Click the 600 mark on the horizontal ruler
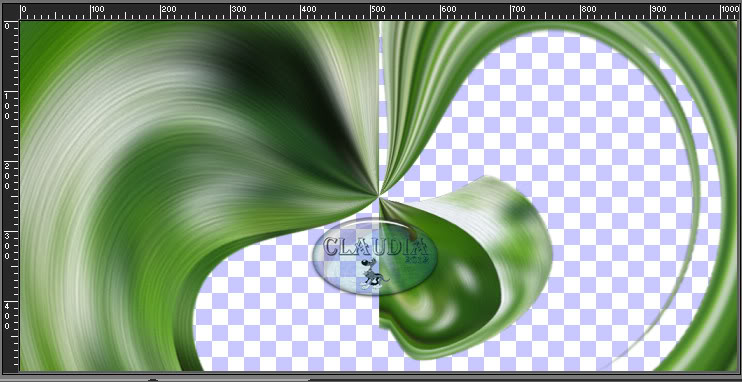This screenshot has width=742, height=382. tap(448, 9)
